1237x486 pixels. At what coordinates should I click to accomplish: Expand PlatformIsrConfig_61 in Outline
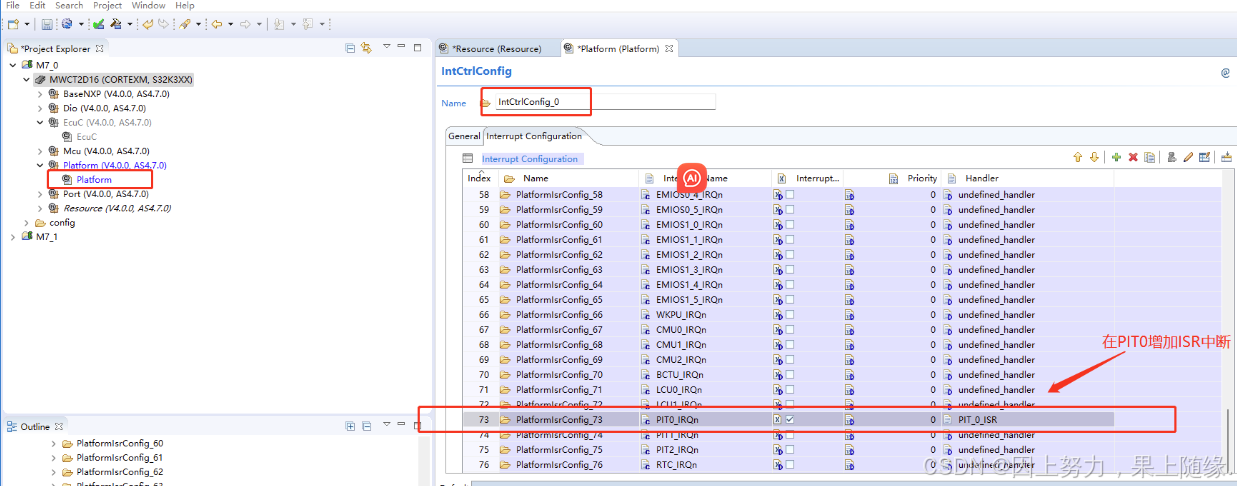click(54, 458)
